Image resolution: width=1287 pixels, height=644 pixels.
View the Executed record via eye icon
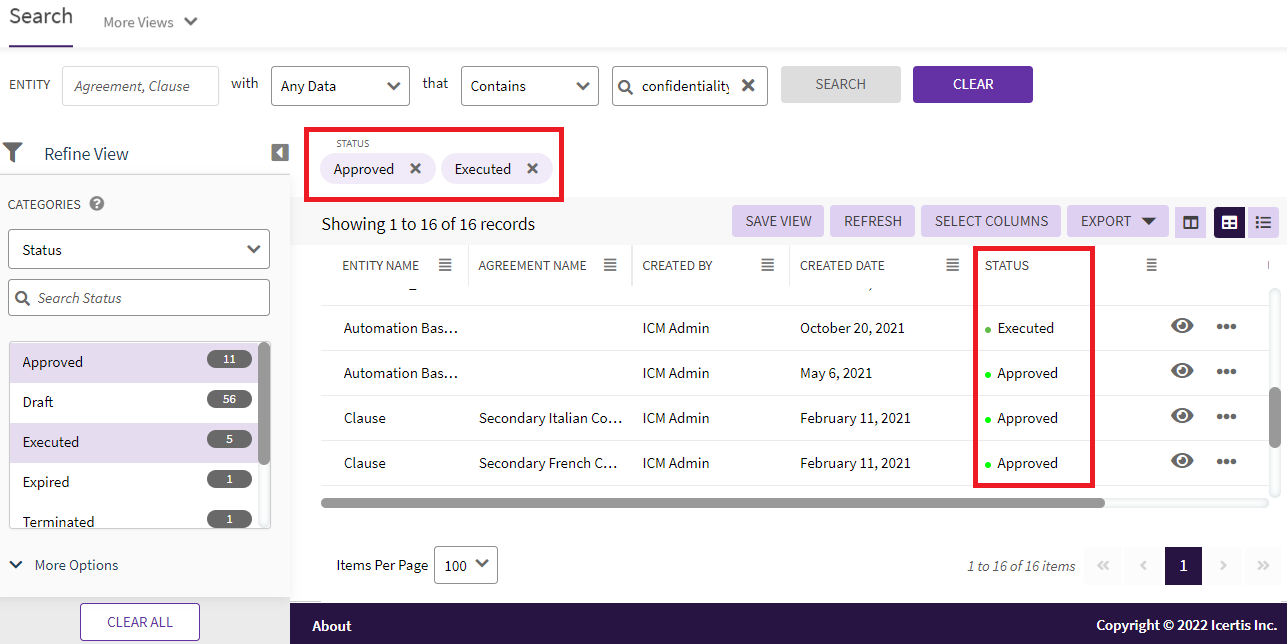pyautogui.click(x=1182, y=327)
